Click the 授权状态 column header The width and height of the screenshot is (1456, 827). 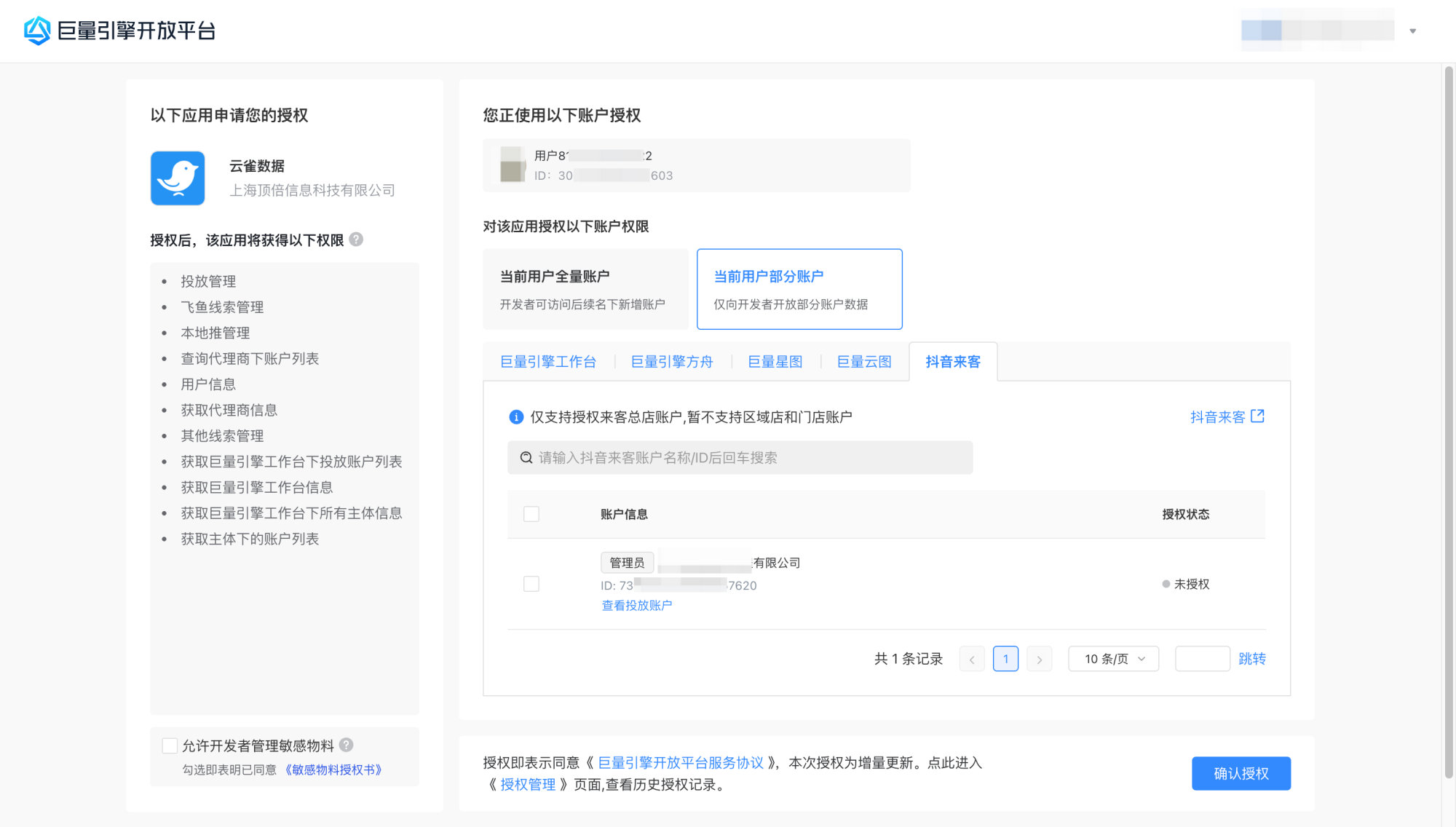tap(1186, 514)
